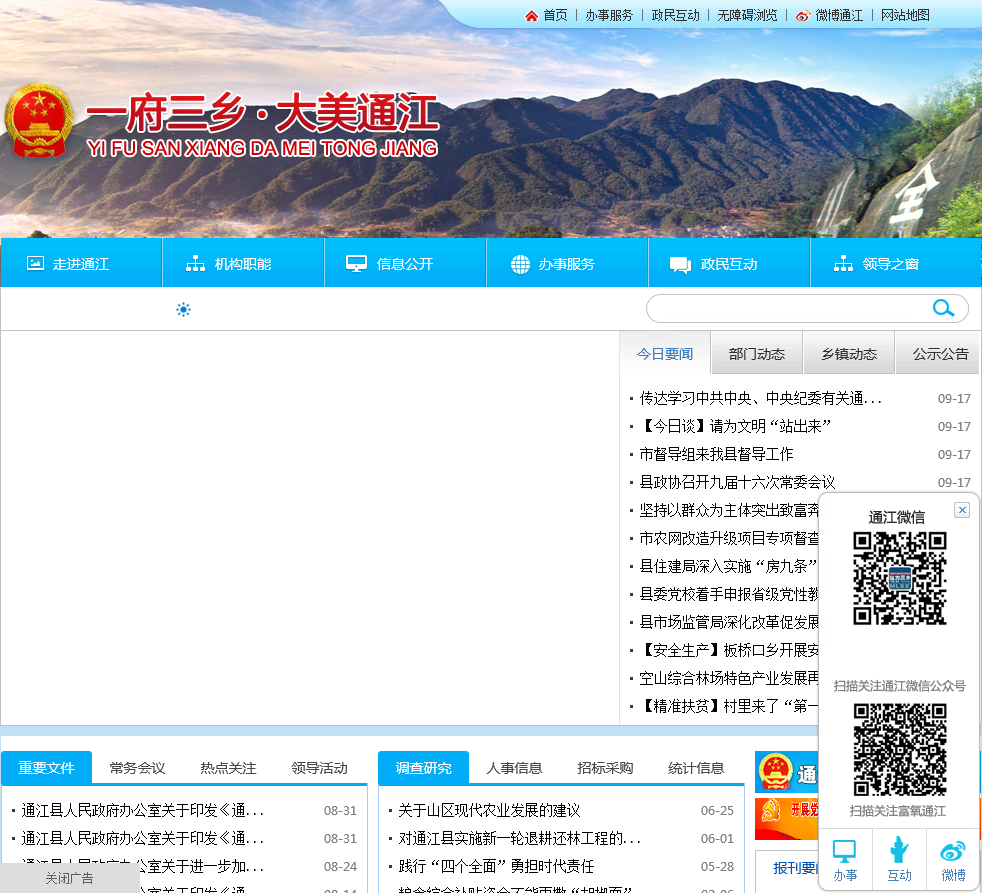This screenshot has height=893, width=982.
Task: Open news 县政协召开九届十六次常委会议
Action: click(x=737, y=482)
